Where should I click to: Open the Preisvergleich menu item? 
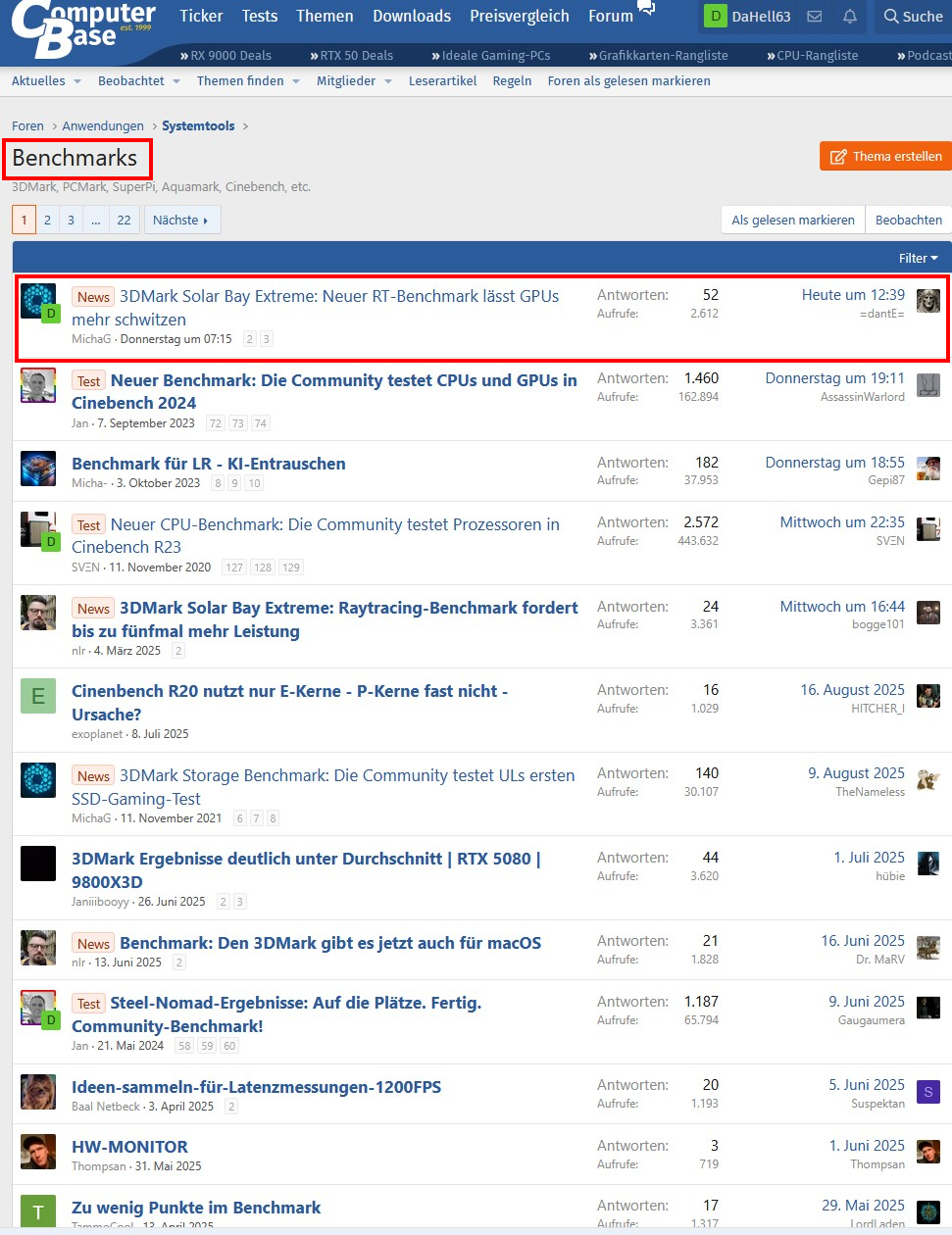pyautogui.click(x=520, y=16)
